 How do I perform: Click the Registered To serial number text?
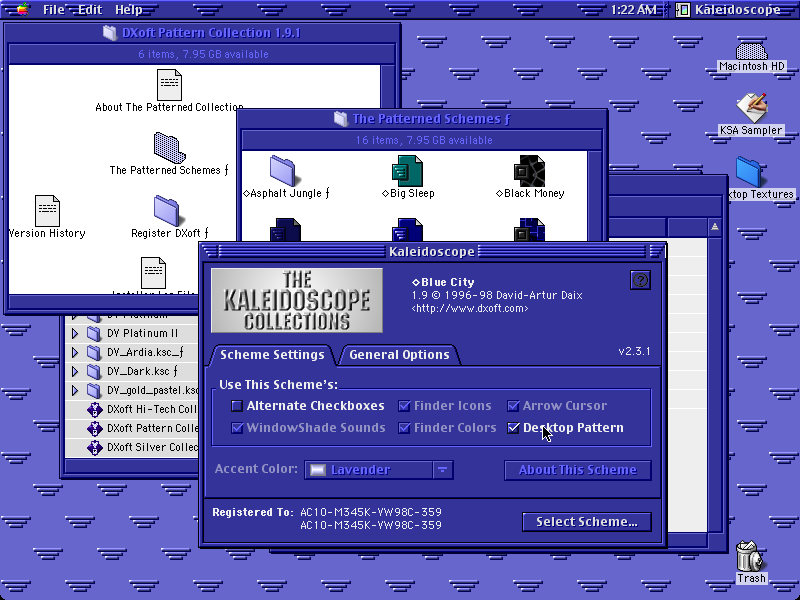[371, 518]
